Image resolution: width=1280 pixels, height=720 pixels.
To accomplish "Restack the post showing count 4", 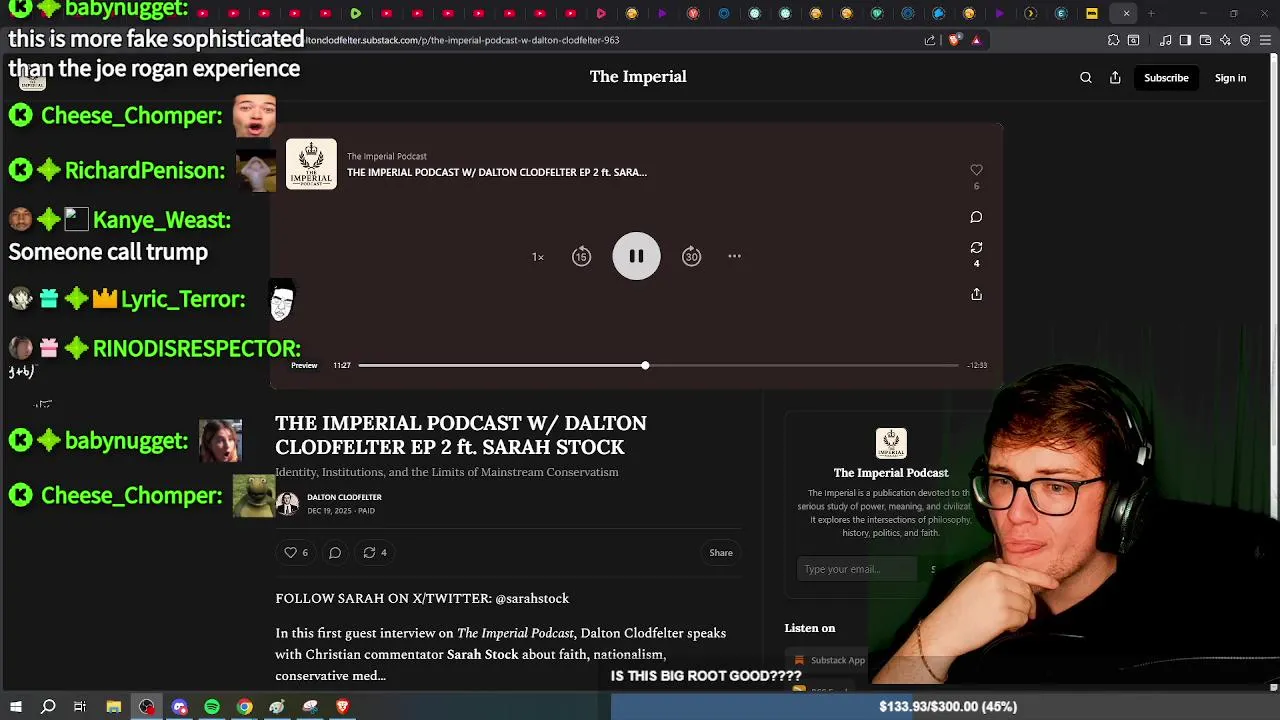I will (x=375, y=552).
